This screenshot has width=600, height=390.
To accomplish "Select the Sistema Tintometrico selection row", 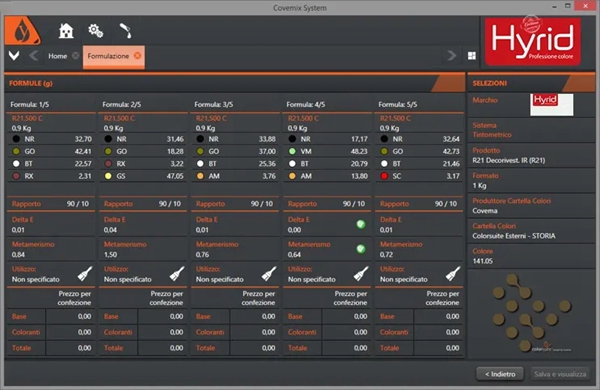I will tap(531, 130).
